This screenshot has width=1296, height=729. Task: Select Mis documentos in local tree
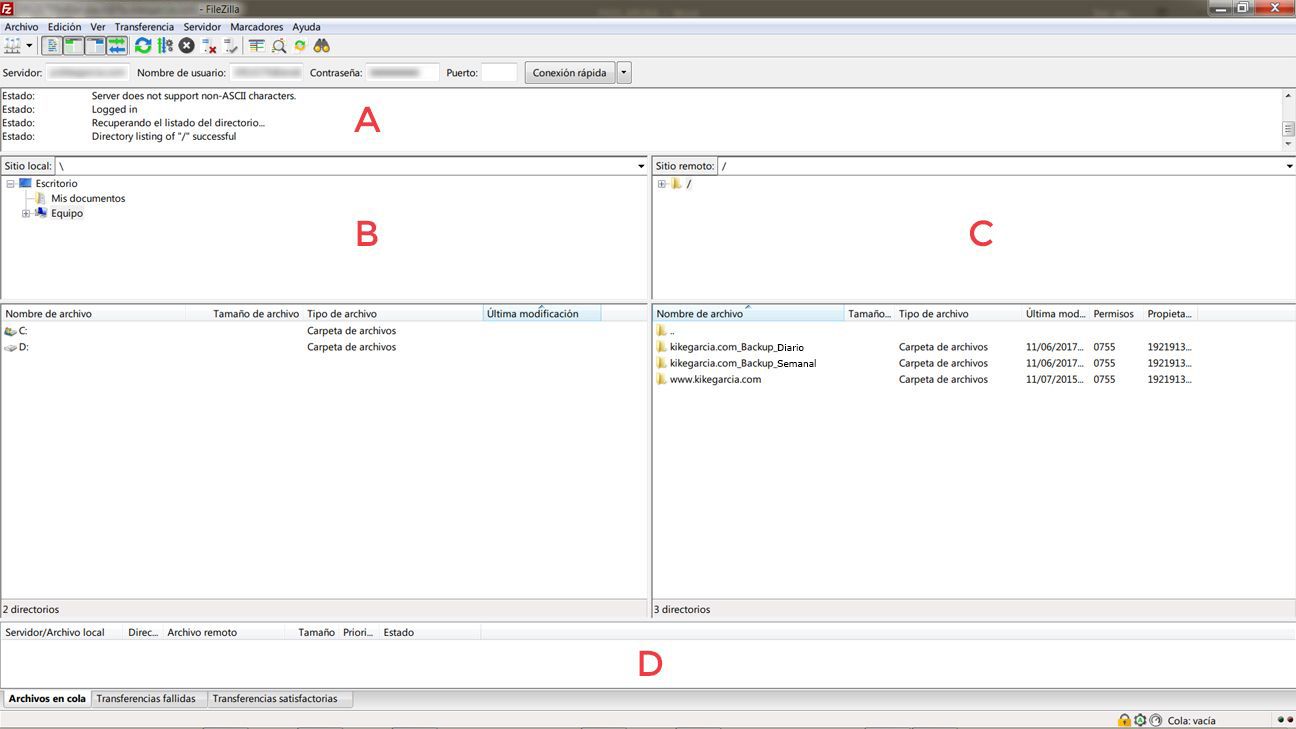coord(88,198)
